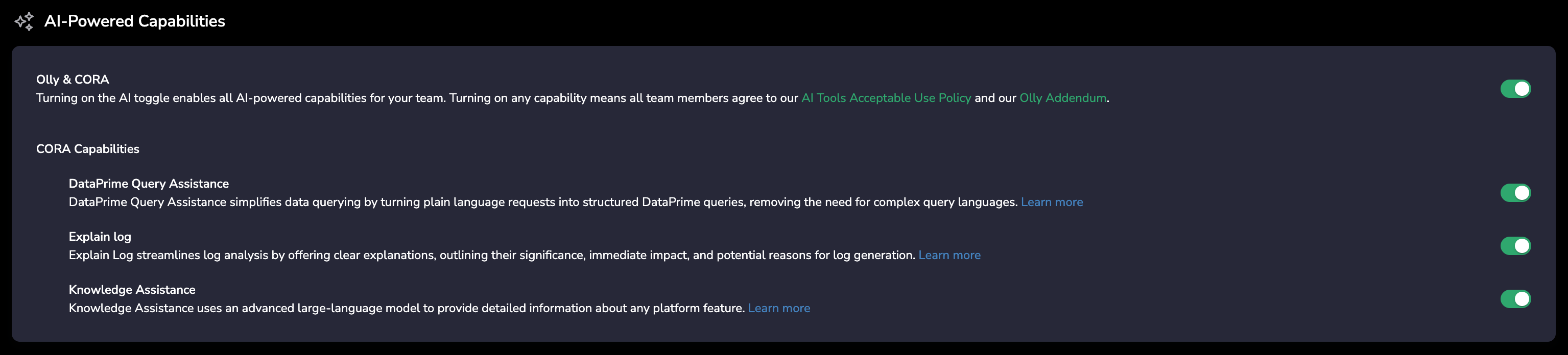
Task: Click the Explain log heading text
Action: [100, 236]
